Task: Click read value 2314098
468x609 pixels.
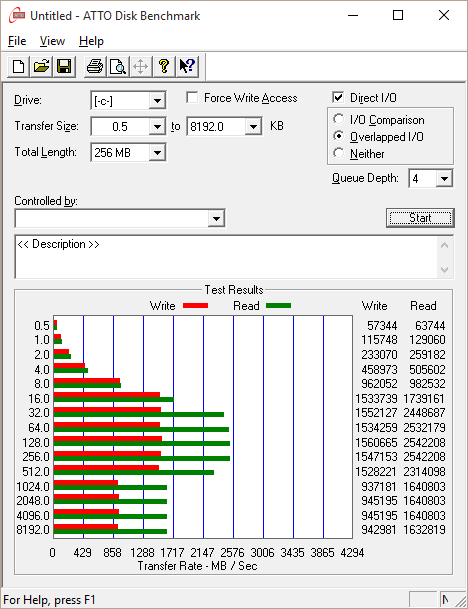Action: [x=424, y=472]
